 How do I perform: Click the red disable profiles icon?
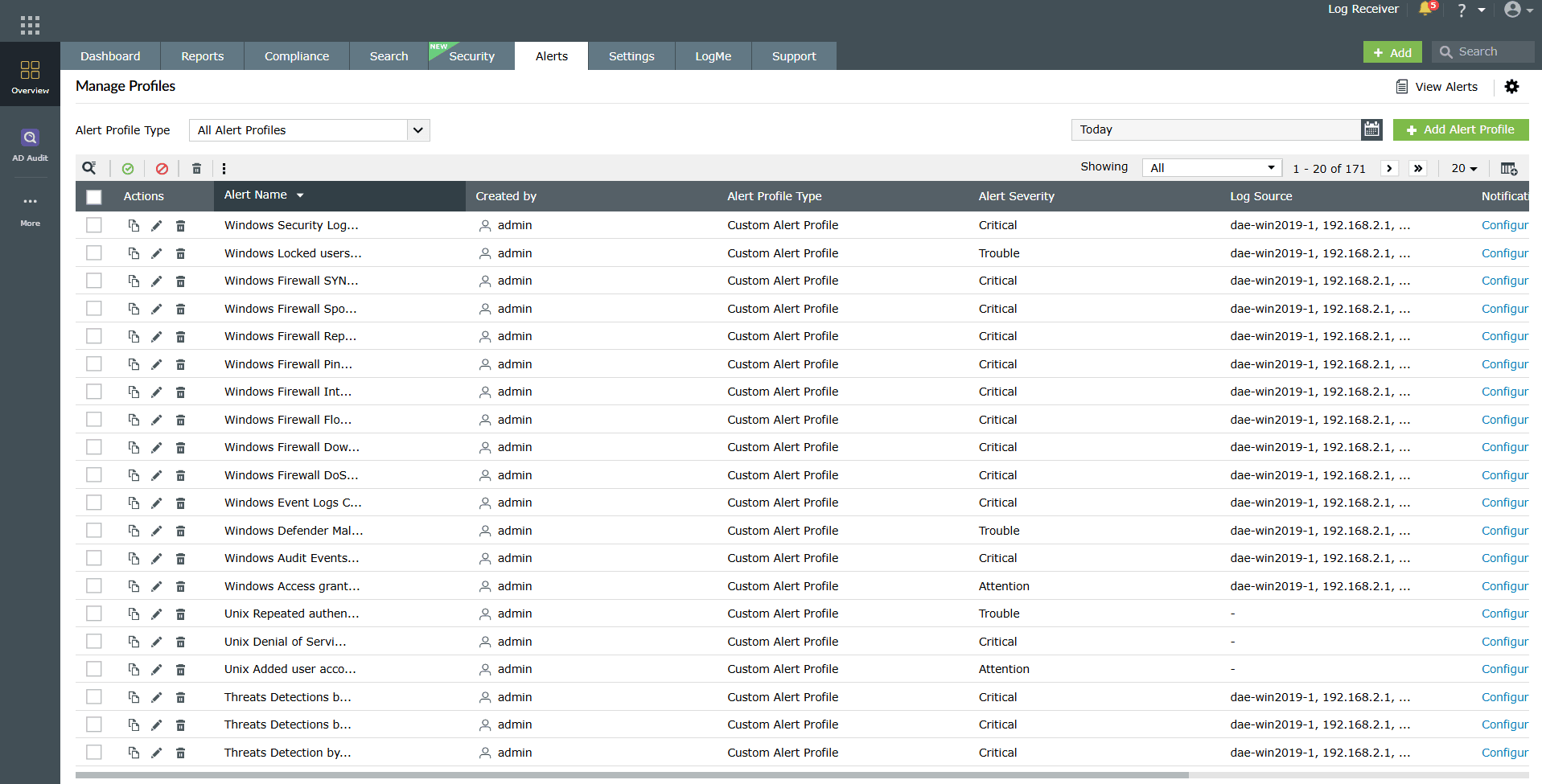point(162,169)
